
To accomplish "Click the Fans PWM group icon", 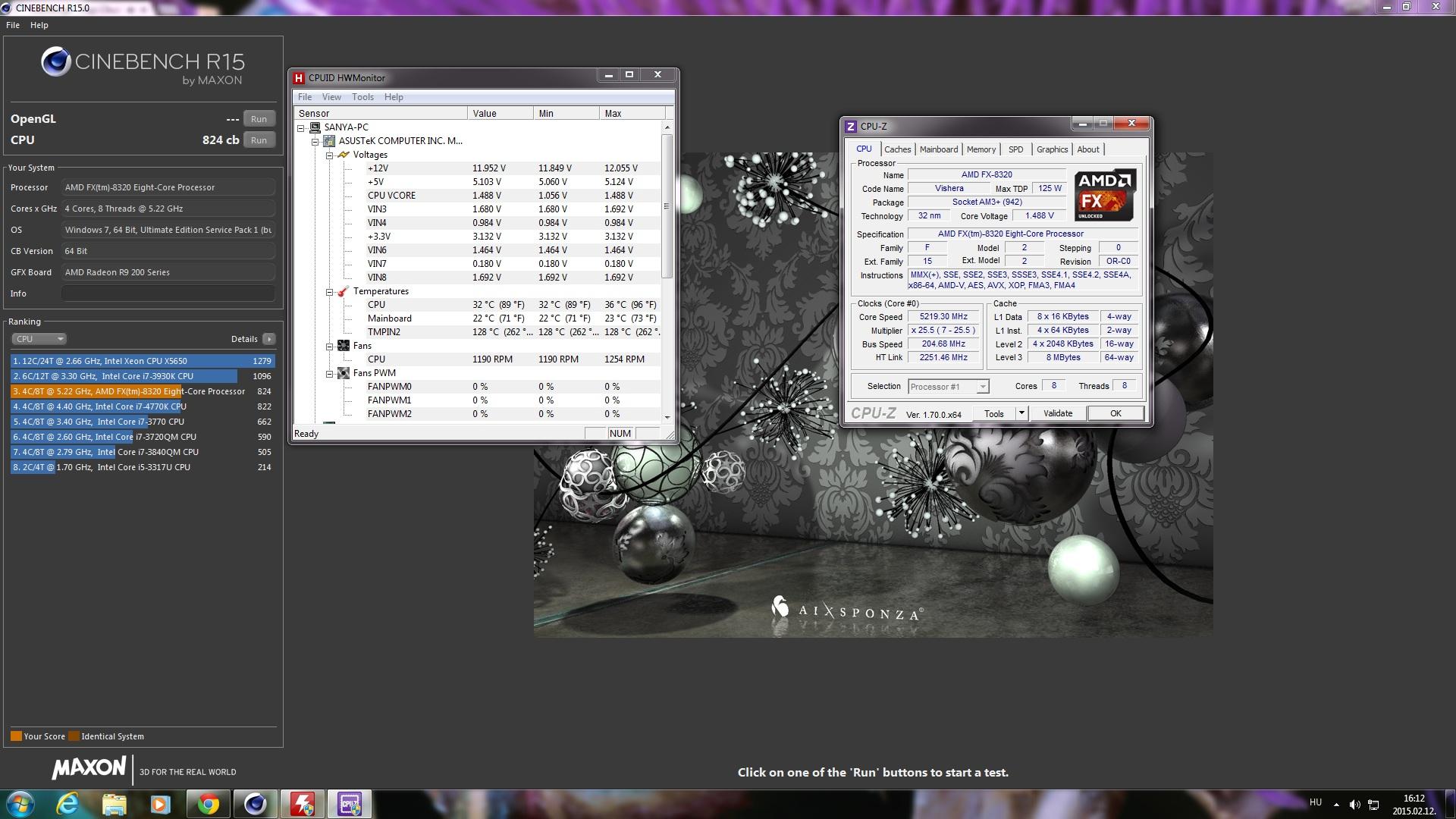I will point(343,373).
